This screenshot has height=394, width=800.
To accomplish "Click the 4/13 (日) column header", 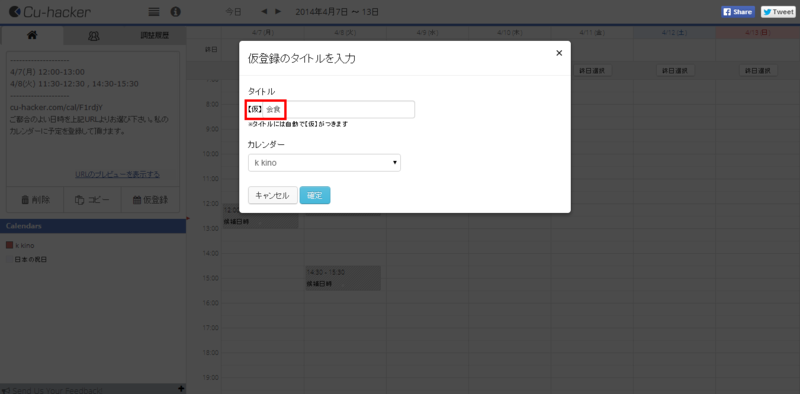I will [x=757, y=33].
